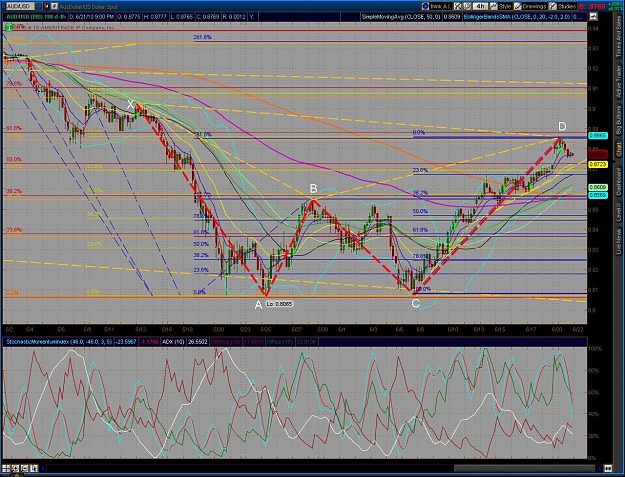The width and height of the screenshot is (625, 477).
Task: Open the 4h timeframe selector
Action: (480, 6)
